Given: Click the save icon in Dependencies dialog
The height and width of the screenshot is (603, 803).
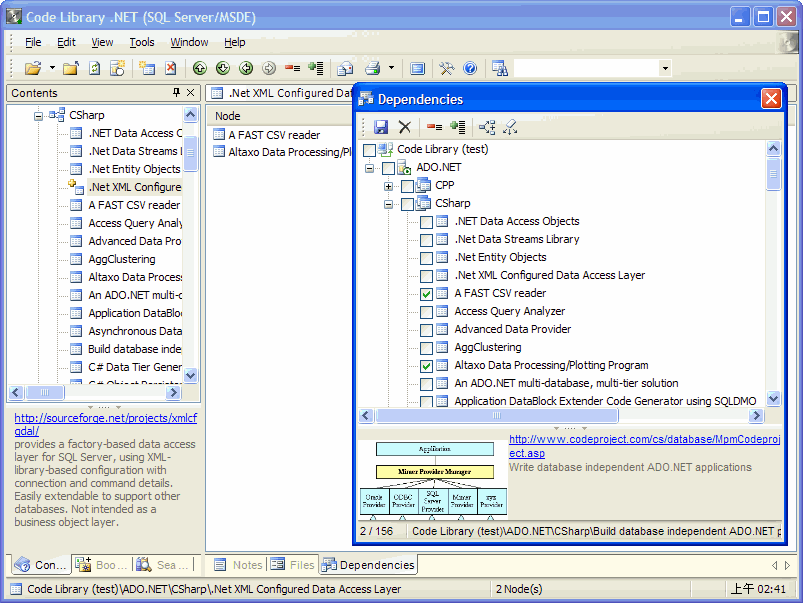Looking at the screenshot, I should pos(381,127).
